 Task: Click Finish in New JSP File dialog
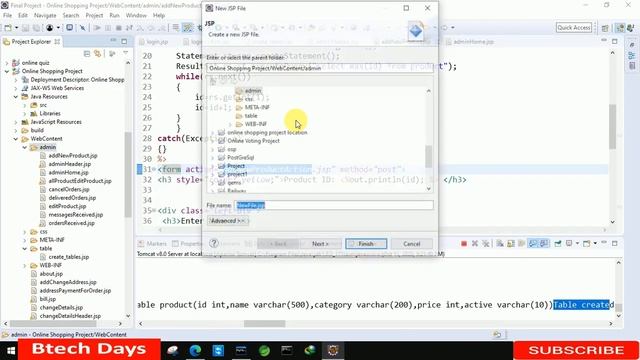coord(366,244)
